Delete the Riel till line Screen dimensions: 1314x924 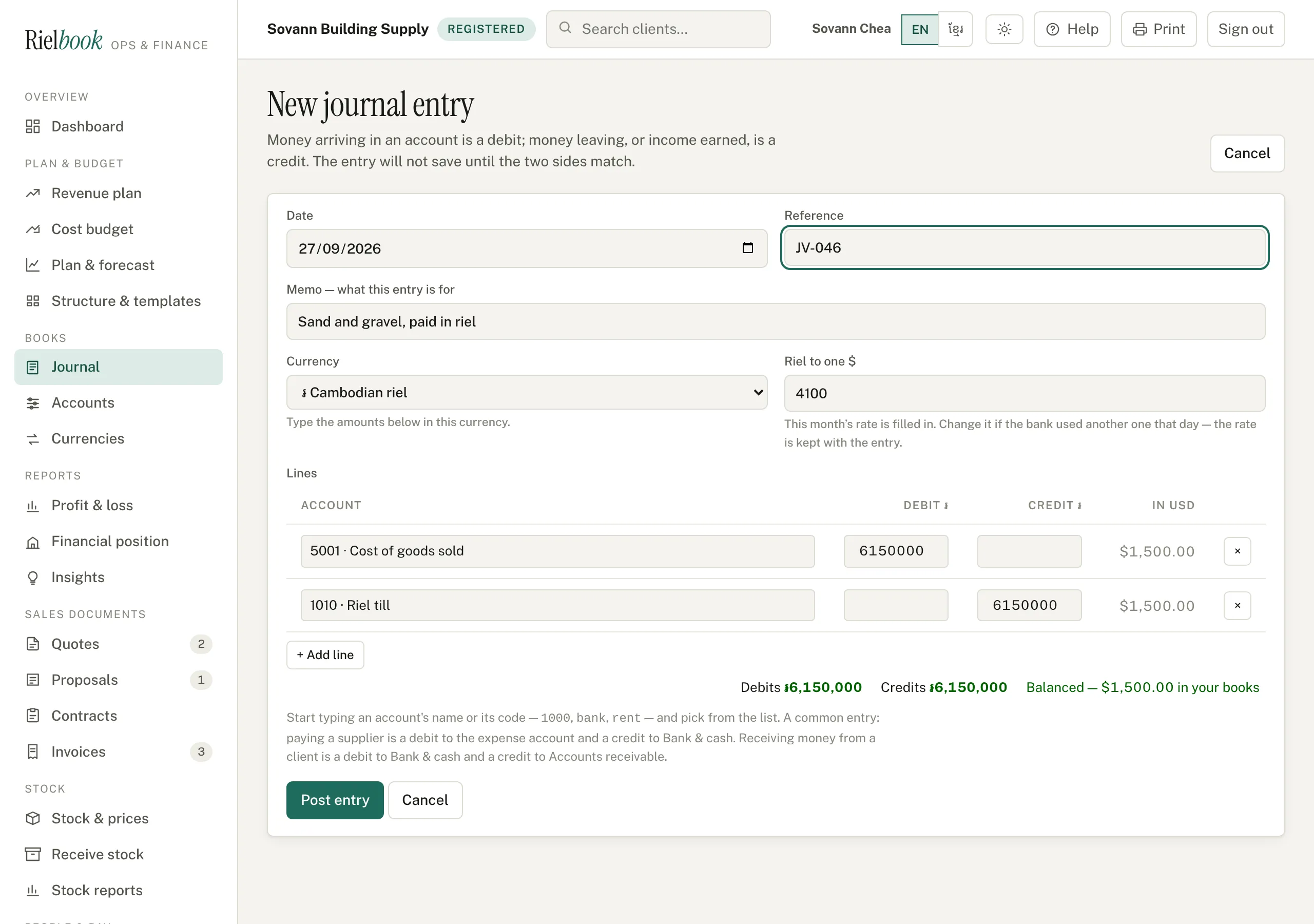pos(1238,605)
